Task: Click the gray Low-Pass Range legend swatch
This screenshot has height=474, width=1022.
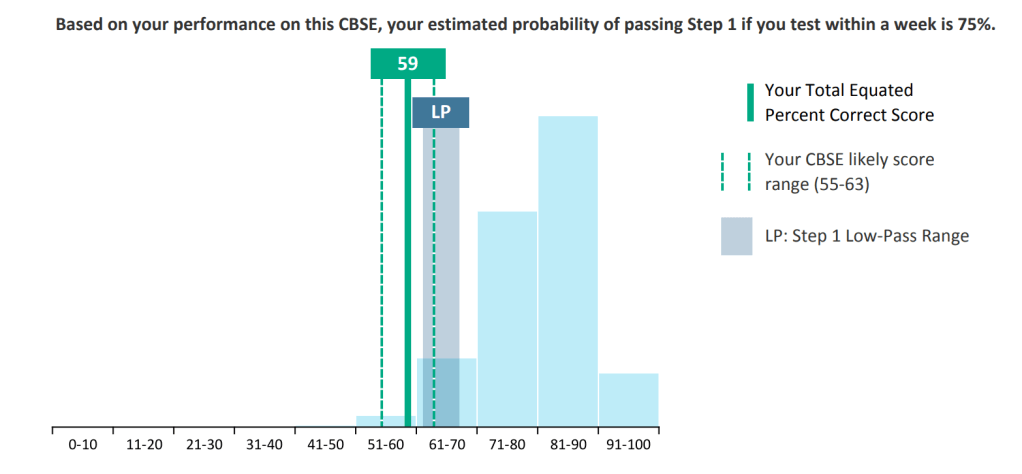Action: pos(736,236)
